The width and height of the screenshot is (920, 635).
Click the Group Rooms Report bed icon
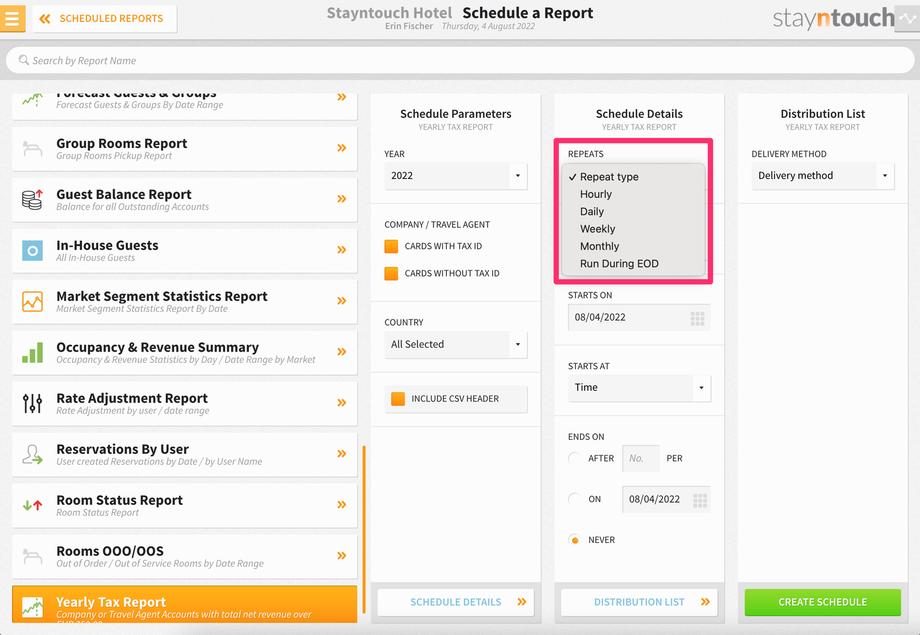coord(32,148)
